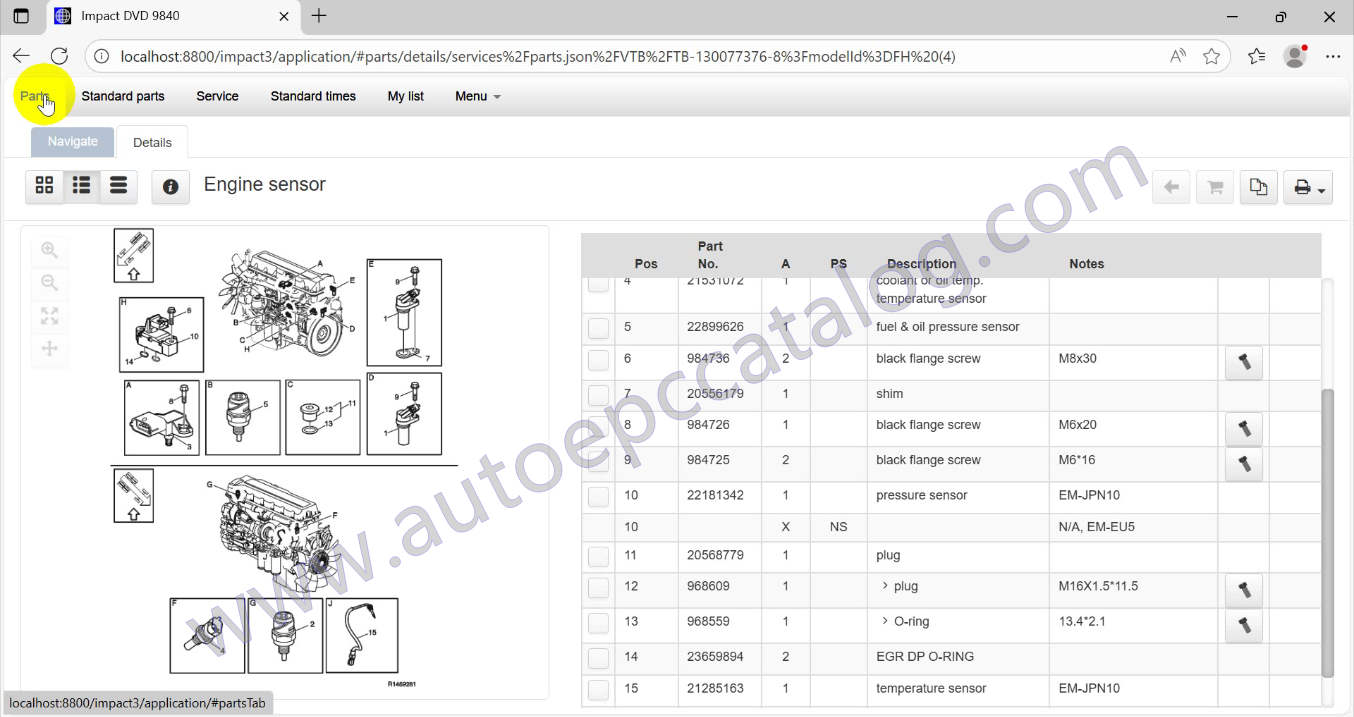Fit the diagram to the view
Viewport: 1354px width, 717px height.
pos(50,317)
